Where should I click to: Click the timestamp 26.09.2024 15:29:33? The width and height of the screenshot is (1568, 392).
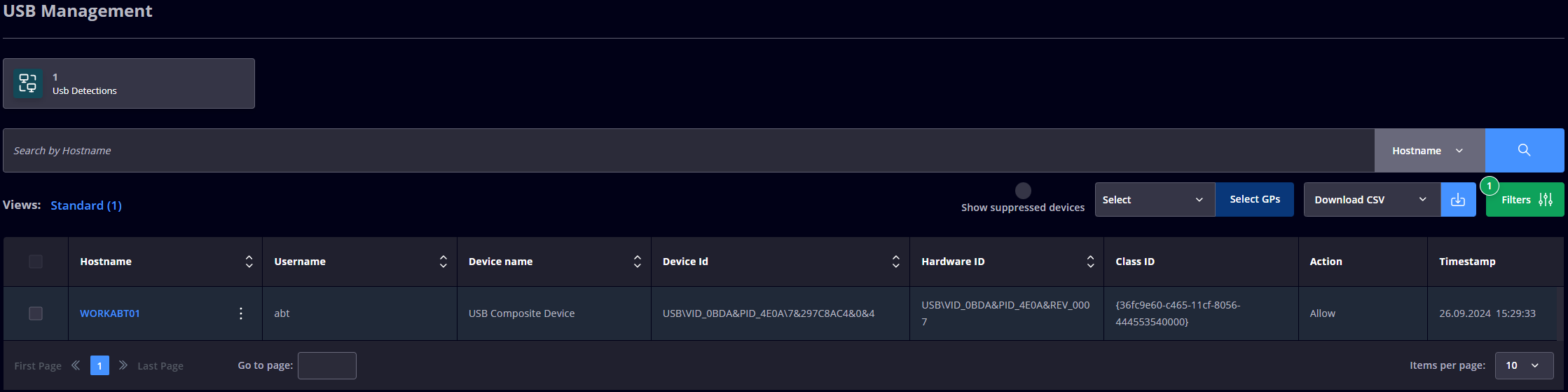pyautogui.click(x=1487, y=313)
